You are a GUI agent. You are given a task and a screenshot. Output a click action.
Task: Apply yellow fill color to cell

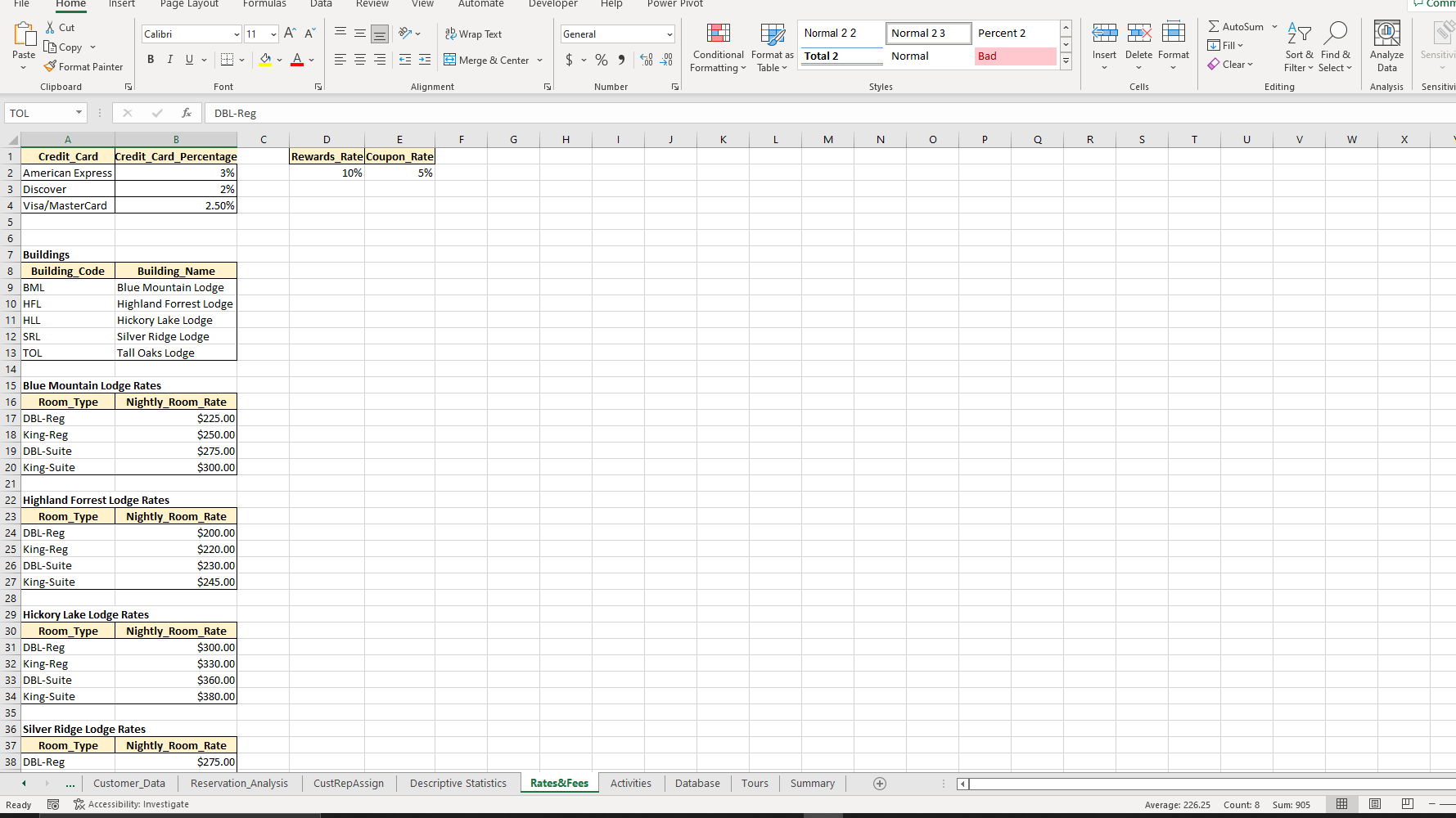click(265, 60)
